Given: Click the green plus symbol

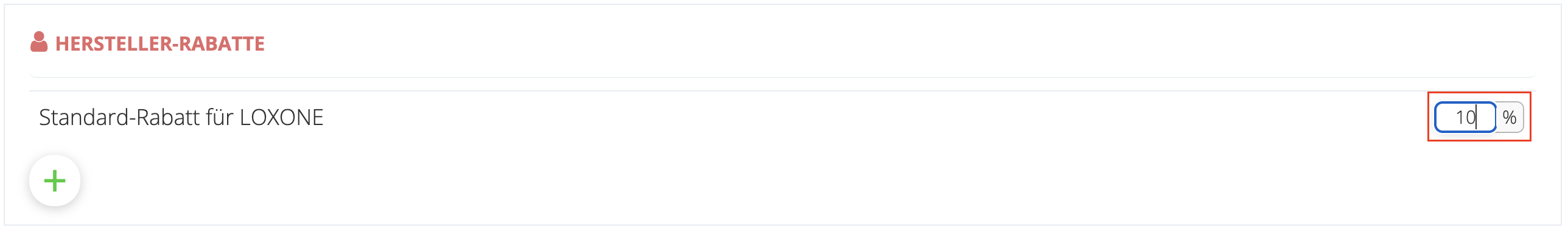Looking at the screenshot, I should tap(55, 181).
